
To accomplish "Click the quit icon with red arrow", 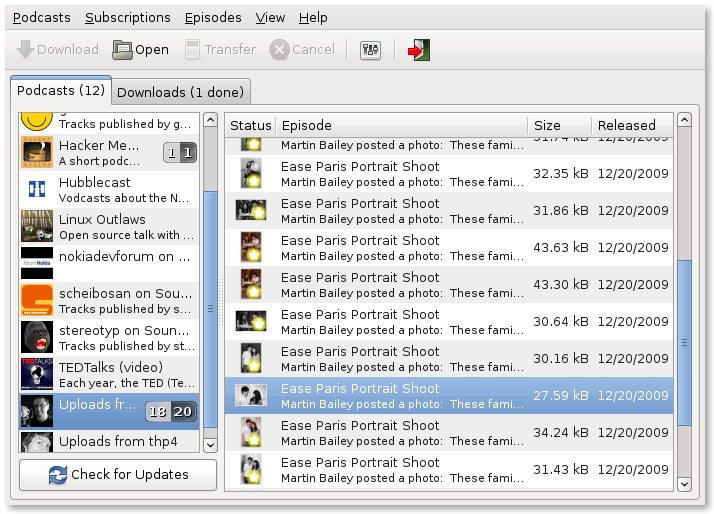I will tap(419, 50).
